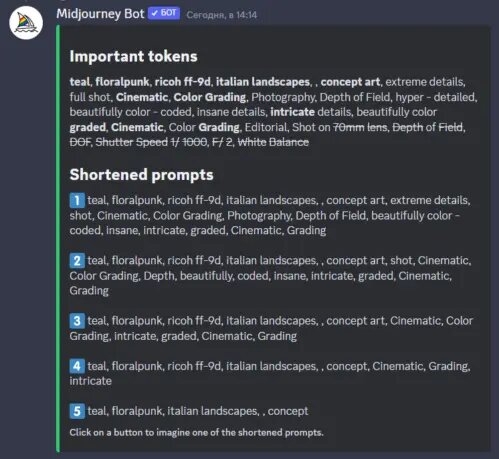Click the bold word floralpunk in tokens
The height and width of the screenshot is (459, 499).
click(x=122, y=82)
